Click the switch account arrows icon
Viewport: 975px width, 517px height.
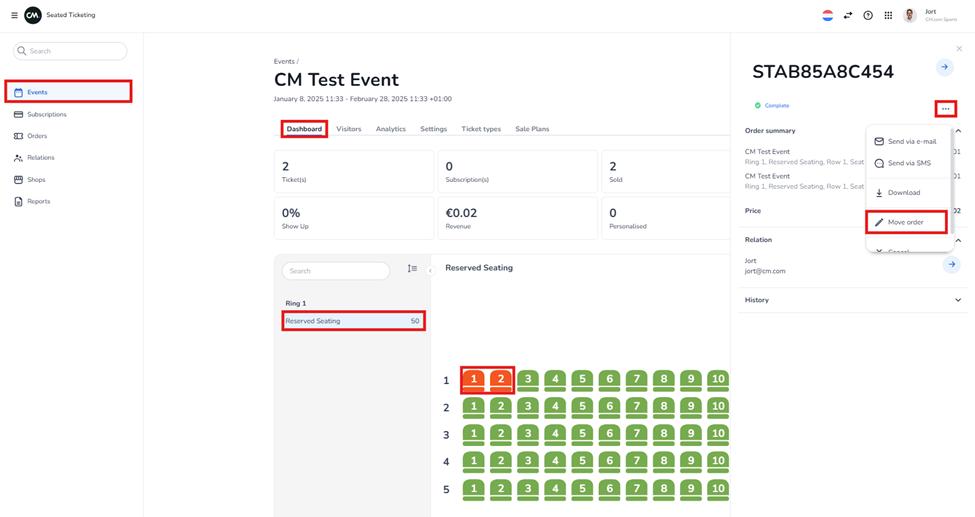coord(848,15)
